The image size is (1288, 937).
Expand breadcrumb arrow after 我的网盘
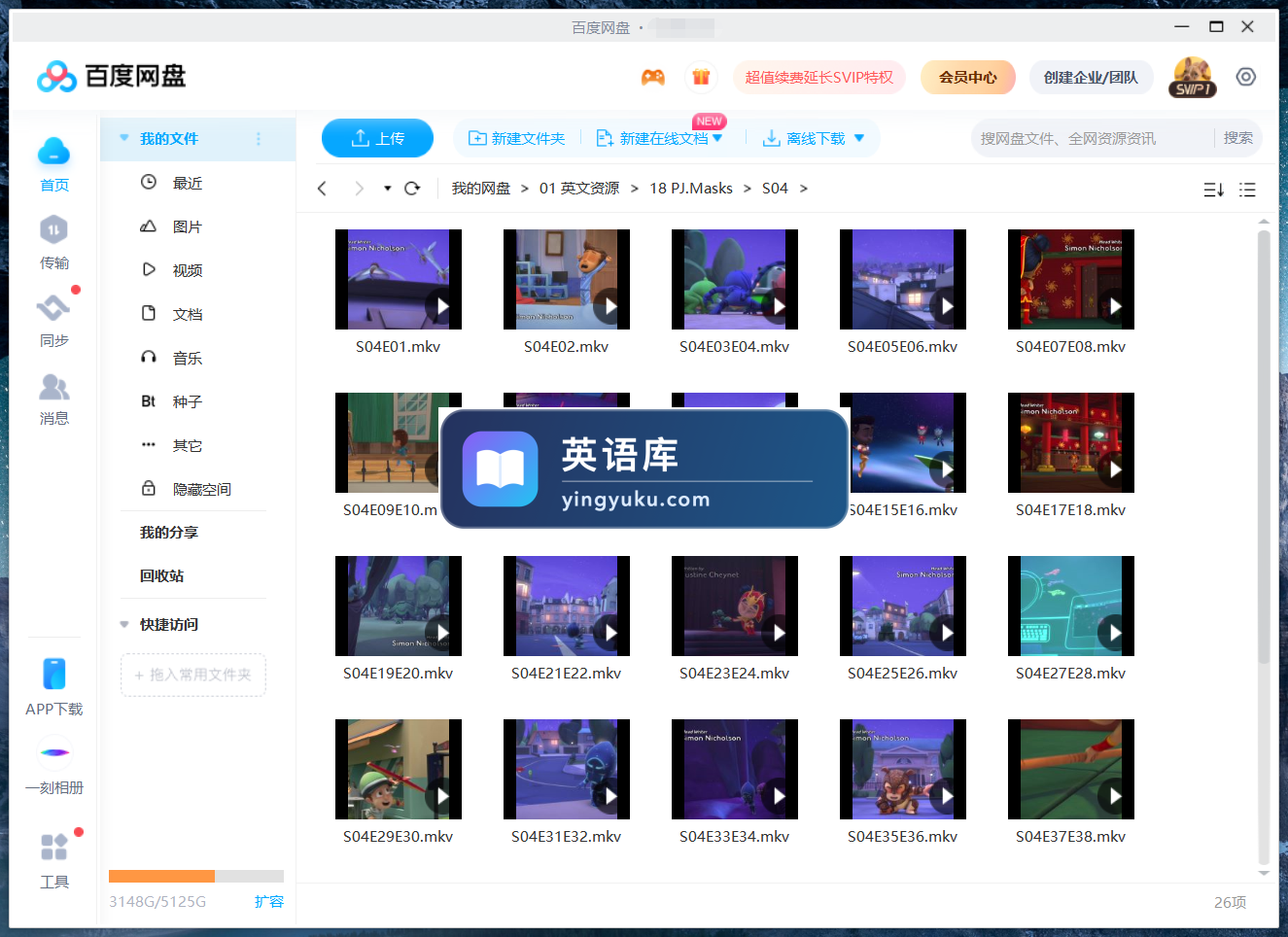pos(525,189)
